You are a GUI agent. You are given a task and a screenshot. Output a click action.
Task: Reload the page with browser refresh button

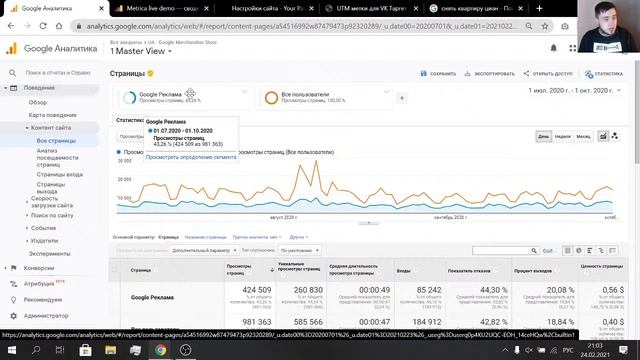(43, 26)
